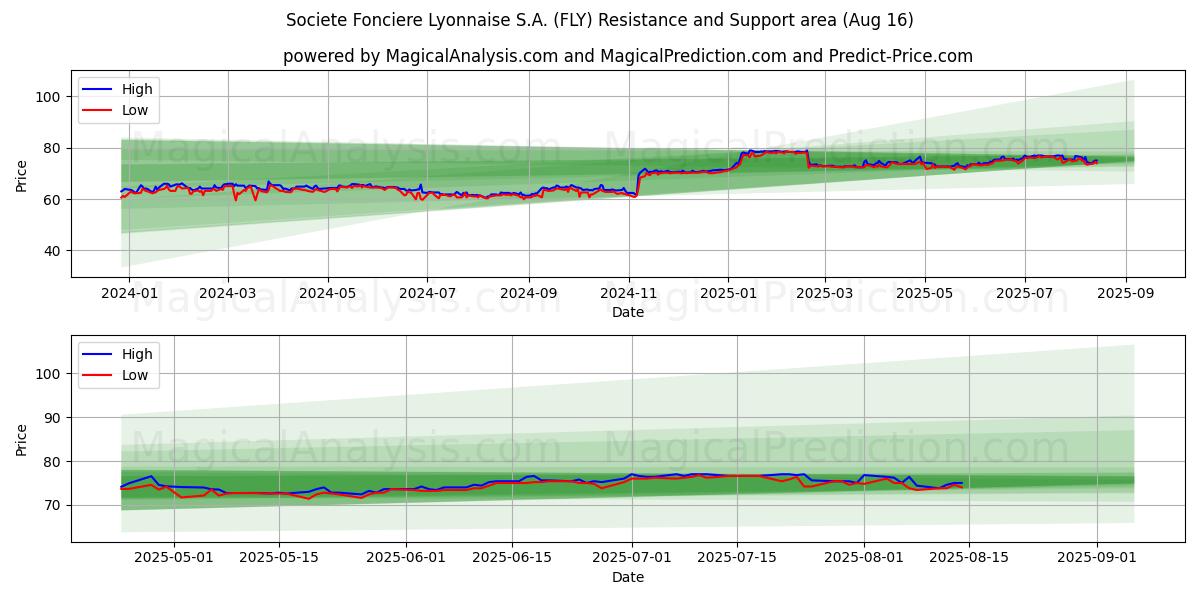Viewport: 1200px width, 600px height.
Task: Click the 'Date' axis label under upper chart
Action: 627,313
